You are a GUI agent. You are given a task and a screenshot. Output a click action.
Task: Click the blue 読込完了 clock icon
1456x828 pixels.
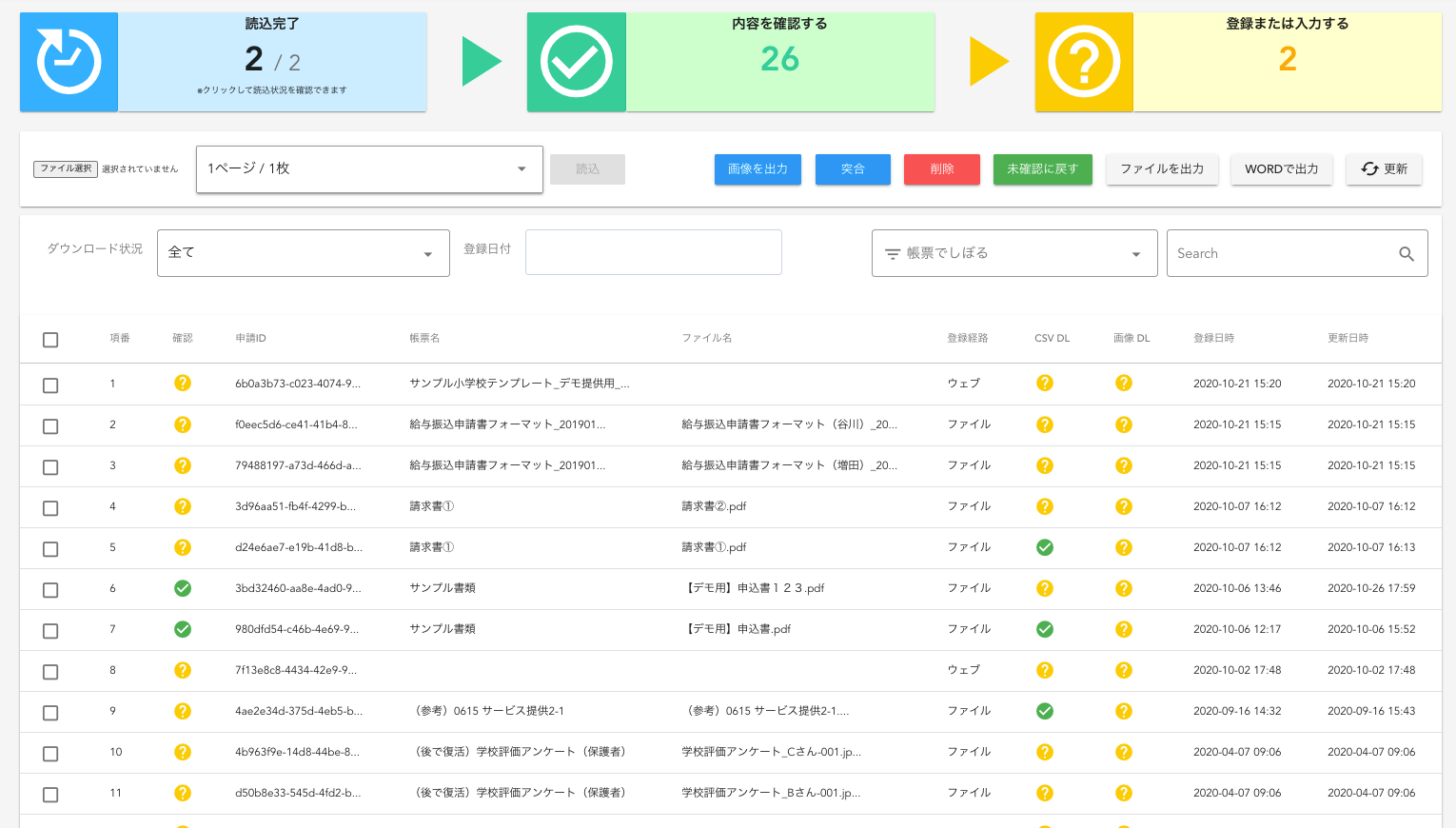(x=69, y=62)
